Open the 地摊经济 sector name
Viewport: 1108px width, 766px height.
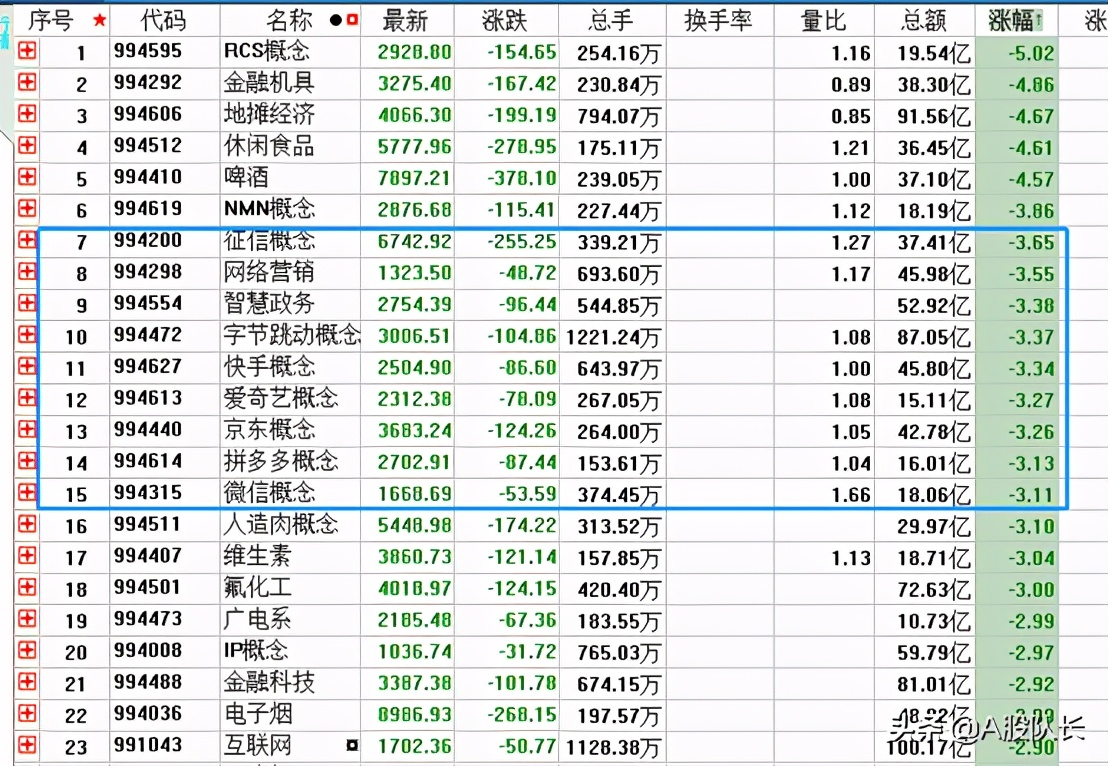269,114
